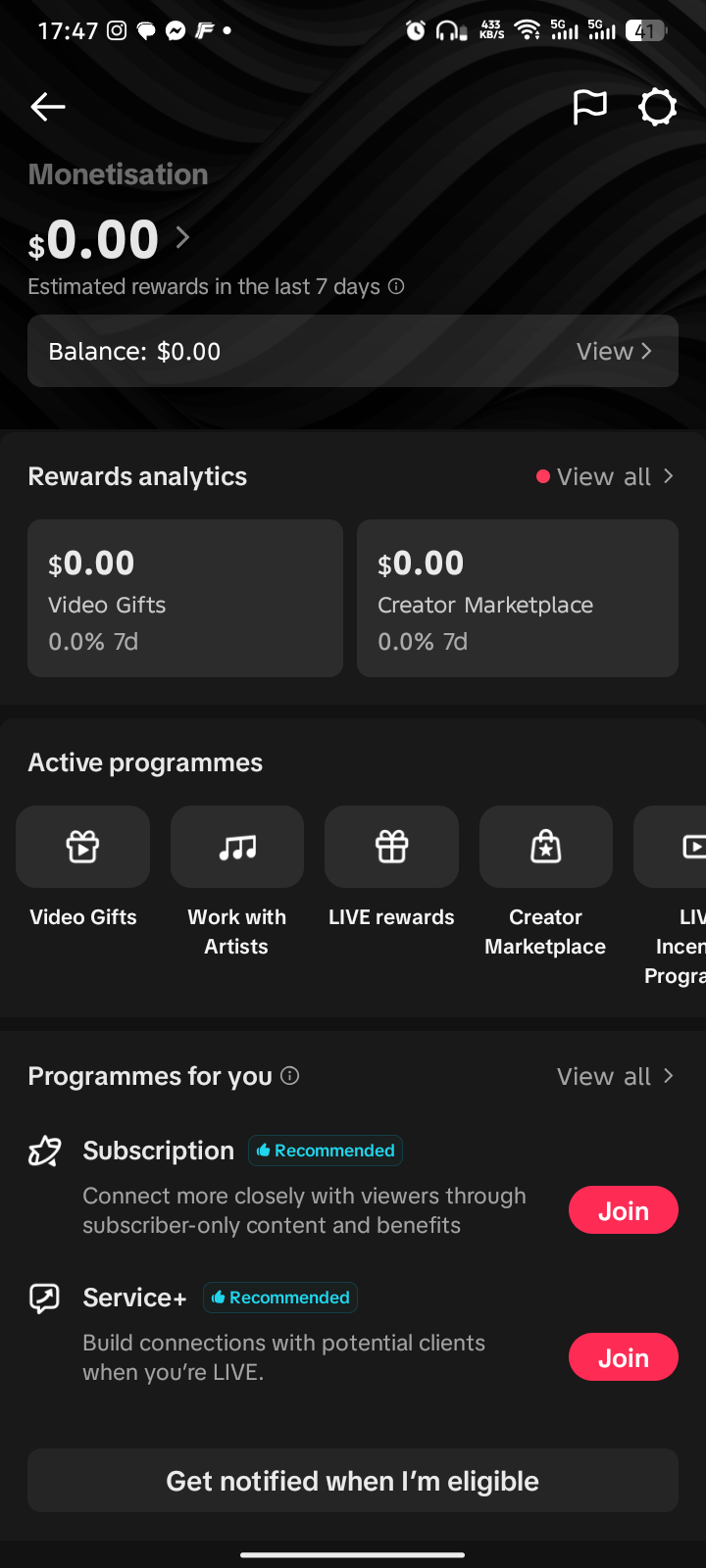
Task: View all Programmes for you
Action: coord(615,1076)
